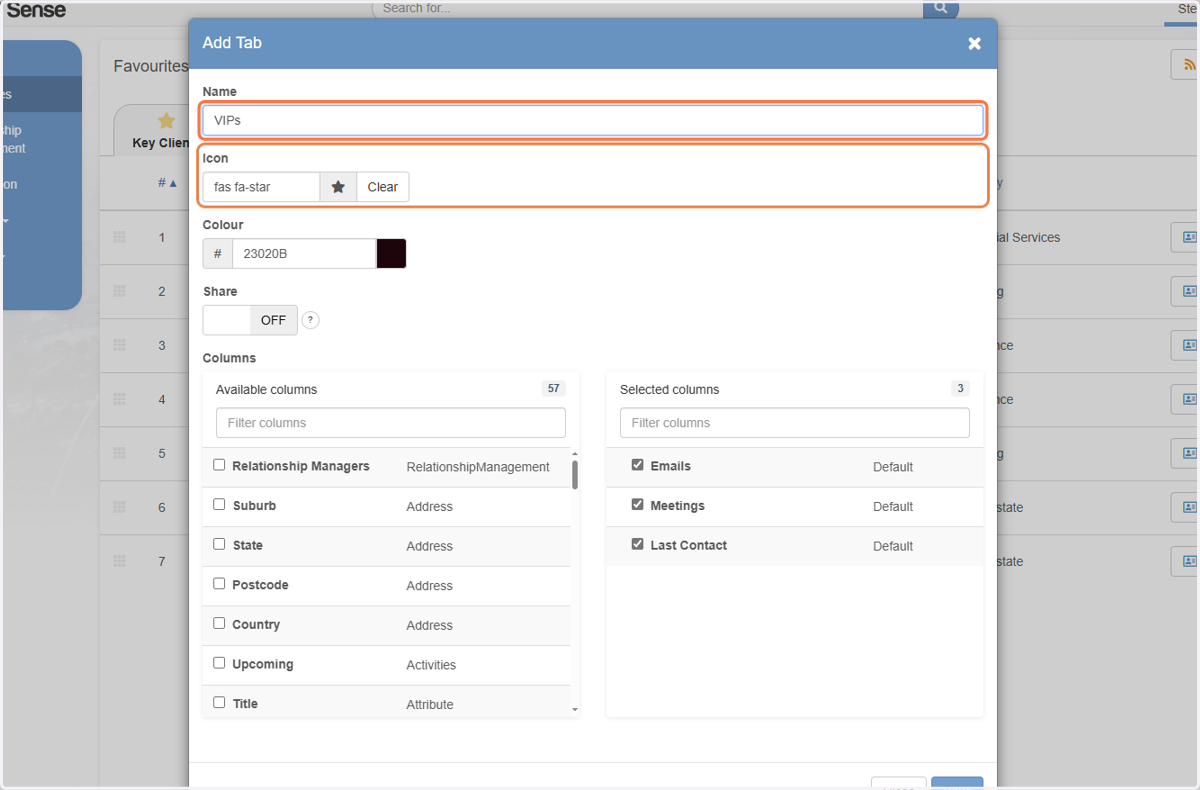The width and height of the screenshot is (1200, 790).
Task: Click drag handle icon for row 3
Action: coord(119,345)
